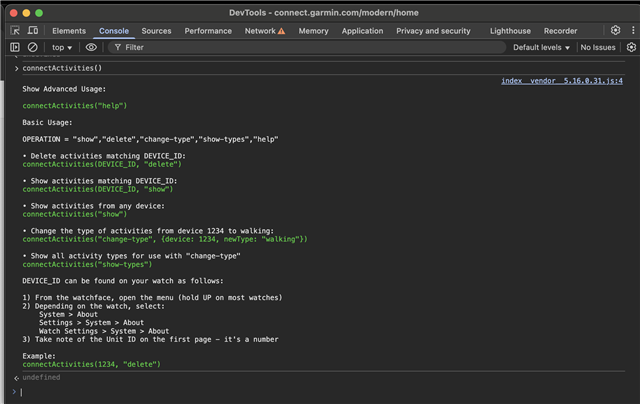Click the OPERATION = list line
This screenshot has height=404, width=640.
(150, 139)
